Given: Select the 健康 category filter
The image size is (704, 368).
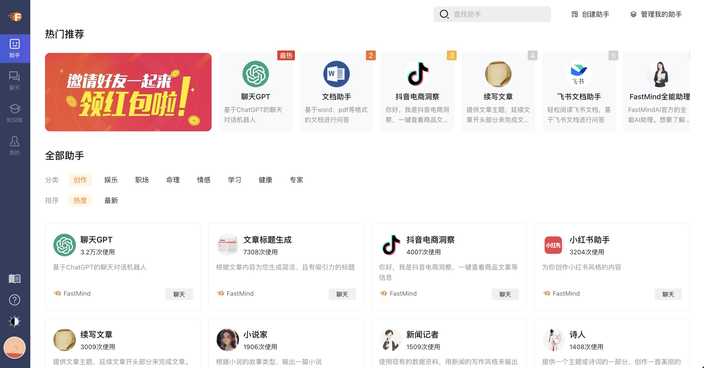Looking at the screenshot, I should point(265,180).
